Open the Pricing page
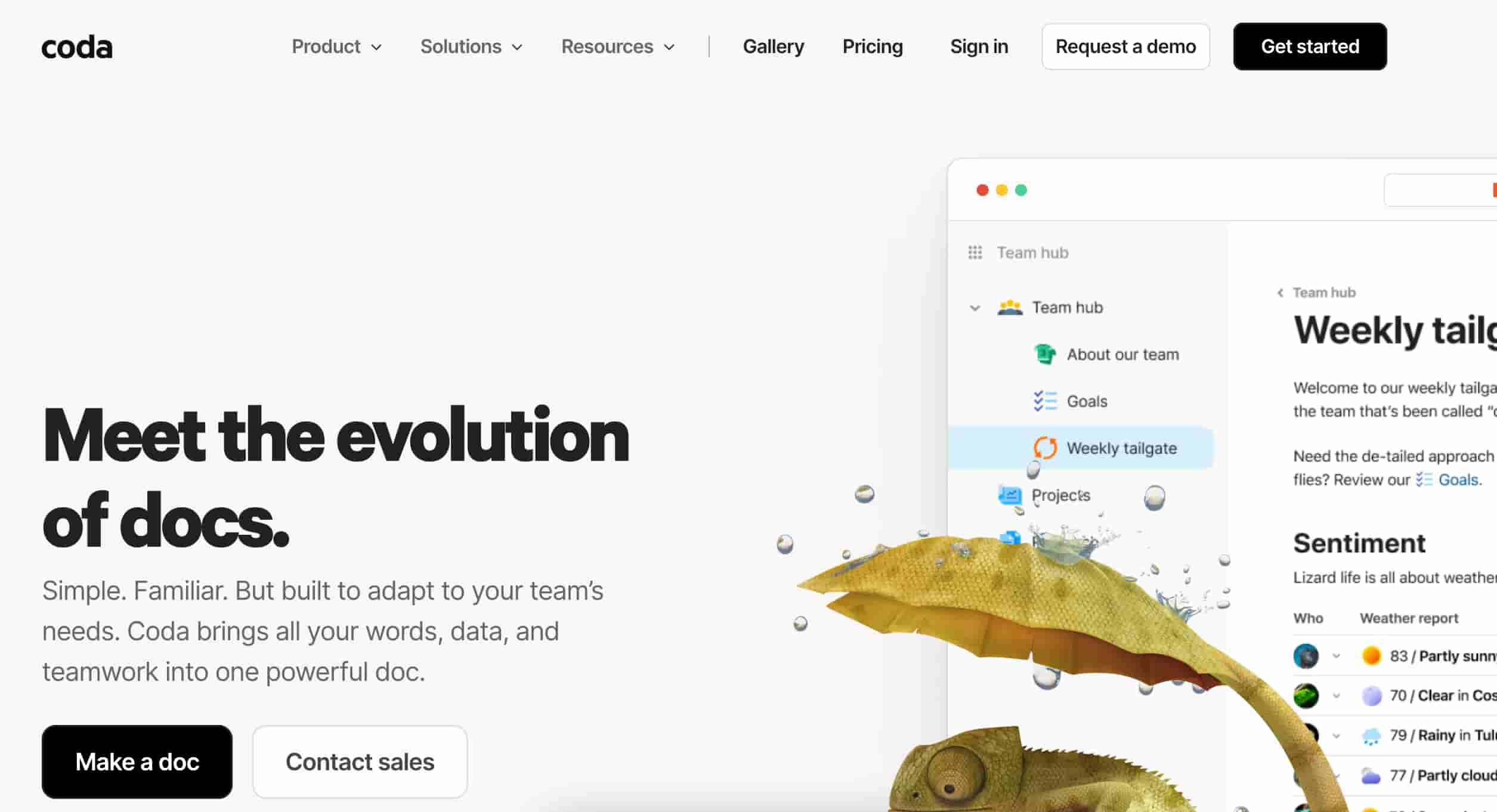The image size is (1497, 812). (x=873, y=47)
